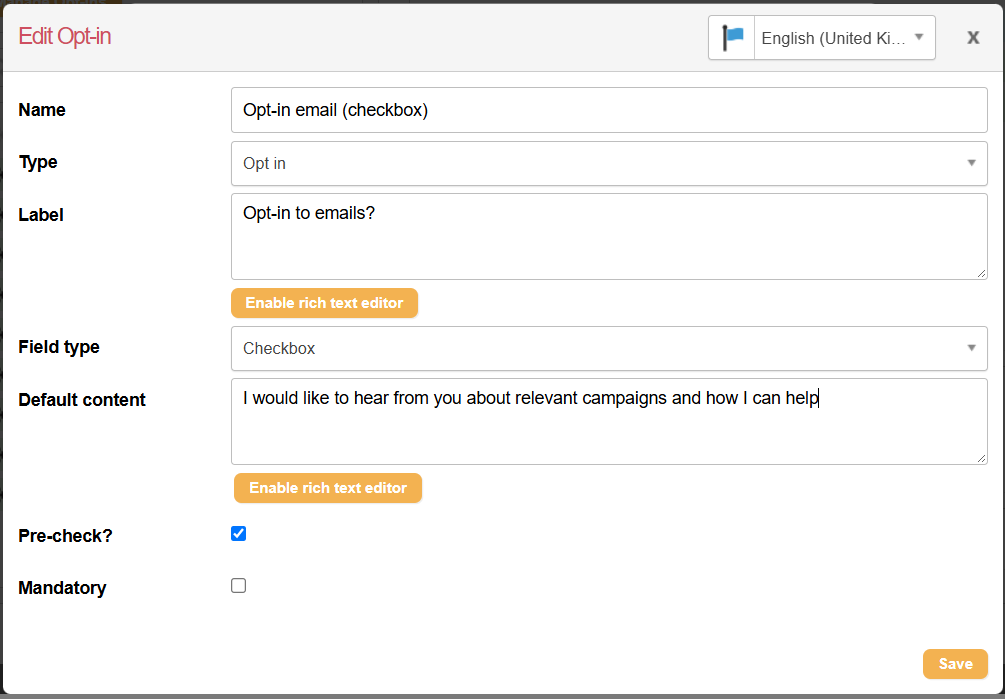Click the Field type label
Image resolution: width=1005 pixels, height=699 pixels.
click(x=59, y=347)
